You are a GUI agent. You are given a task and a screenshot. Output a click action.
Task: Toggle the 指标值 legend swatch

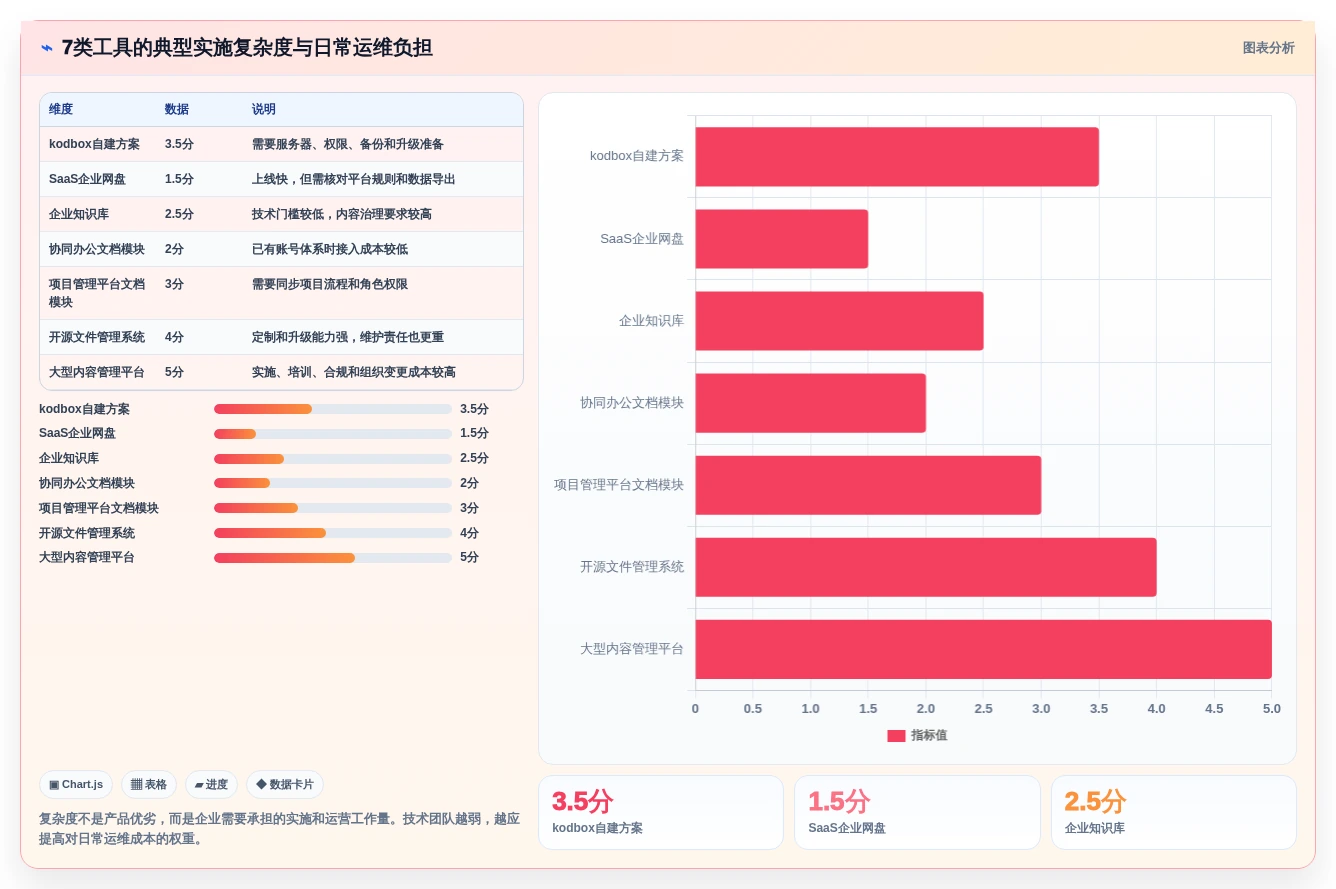tap(896, 736)
